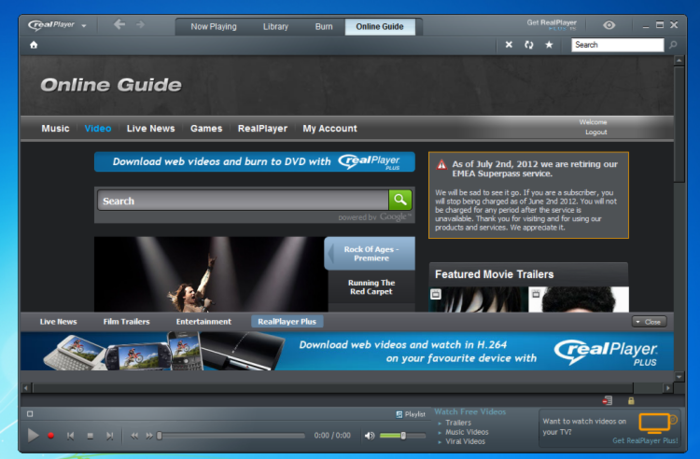
Task: Mute audio with the speaker icon
Action: [369, 435]
